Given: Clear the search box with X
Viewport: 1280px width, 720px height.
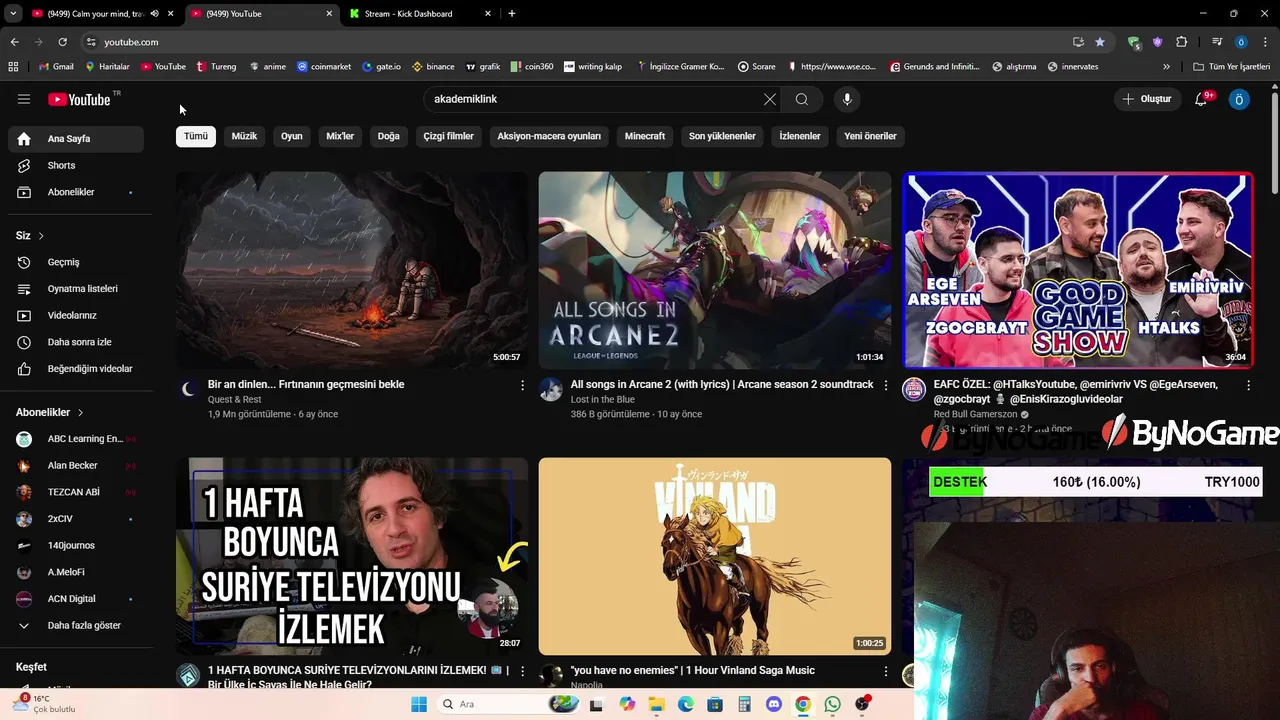Looking at the screenshot, I should coord(770,99).
